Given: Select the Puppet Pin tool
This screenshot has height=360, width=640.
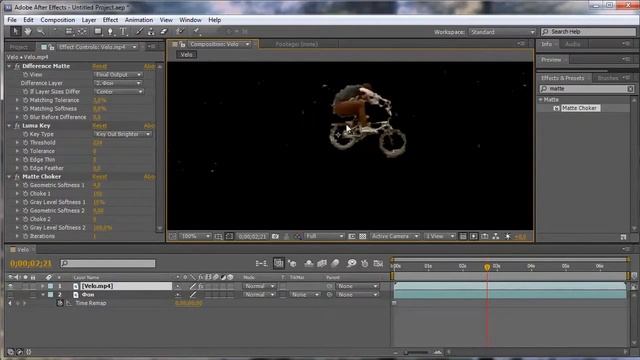Looking at the screenshot, I should [196, 31].
